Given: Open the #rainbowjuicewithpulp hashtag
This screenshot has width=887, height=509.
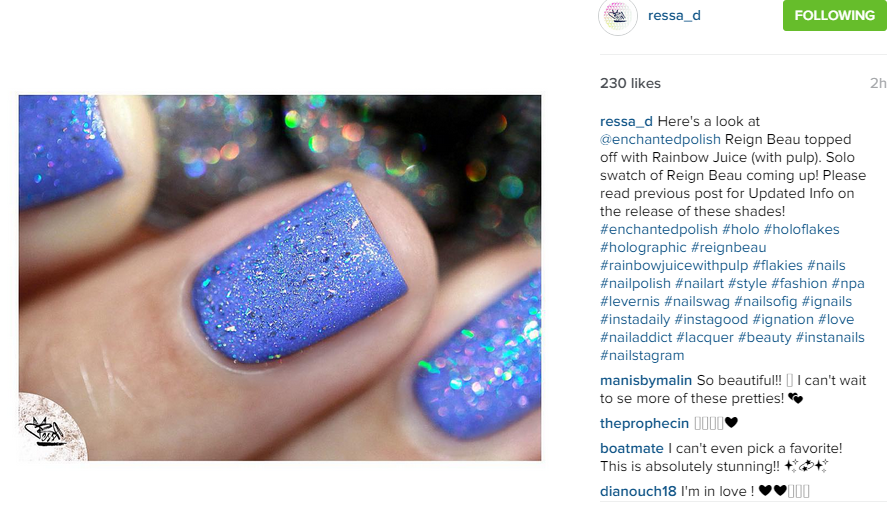Looking at the screenshot, I should pos(674,265).
